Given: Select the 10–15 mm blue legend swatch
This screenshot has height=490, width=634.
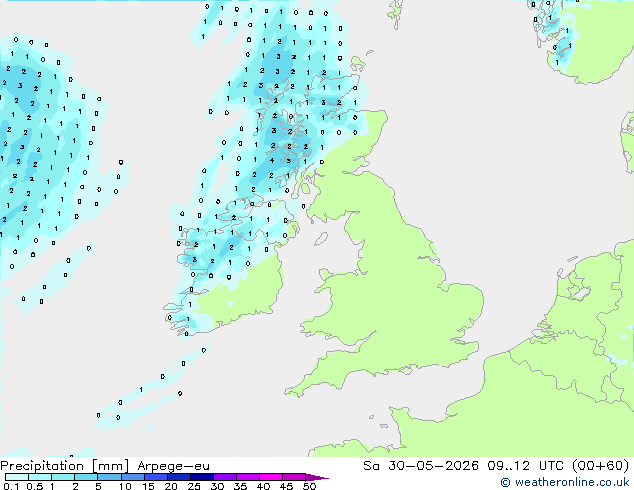Looking at the screenshot, I should click(133, 477).
